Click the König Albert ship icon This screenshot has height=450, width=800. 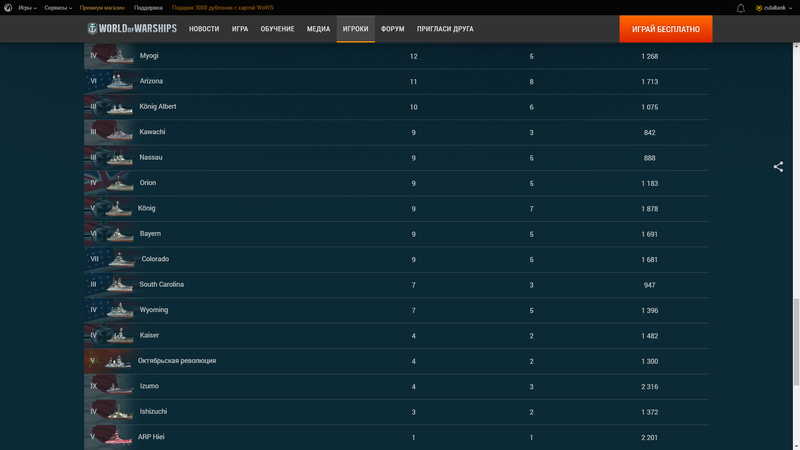[x=120, y=107]
